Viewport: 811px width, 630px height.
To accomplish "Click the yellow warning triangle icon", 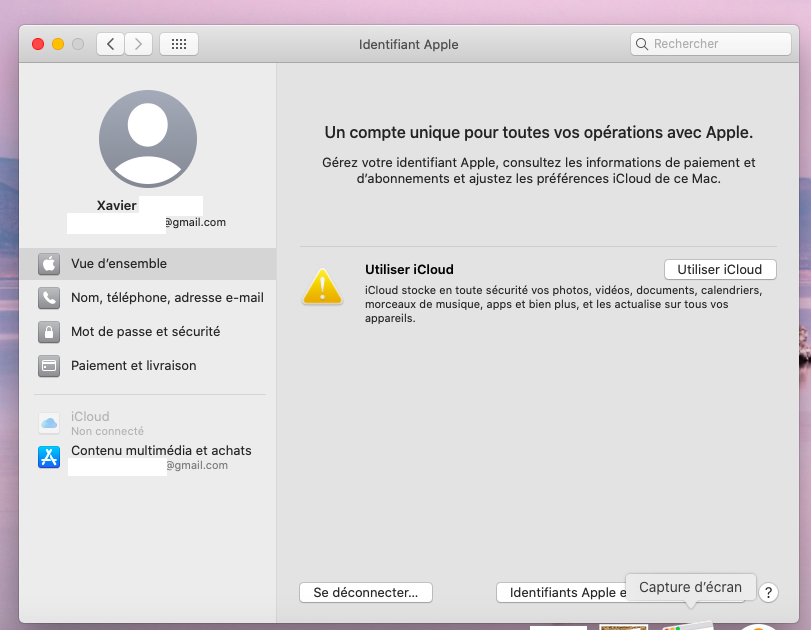I will pos(323,287).
